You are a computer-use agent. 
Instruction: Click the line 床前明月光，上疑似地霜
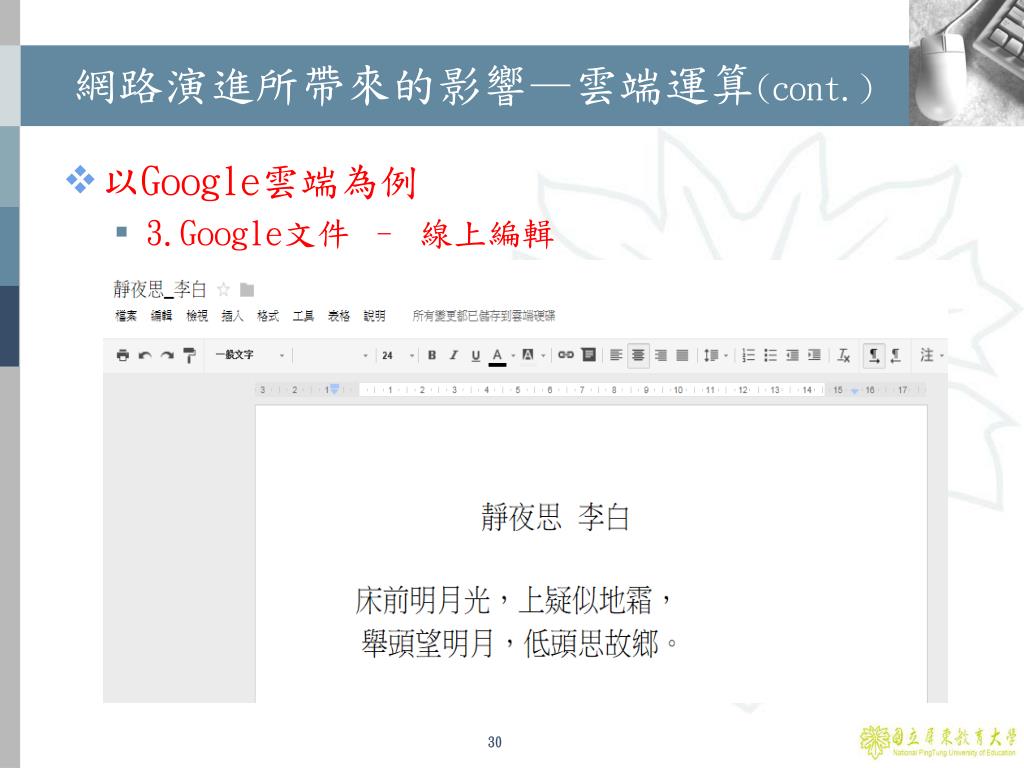point(513,600)
